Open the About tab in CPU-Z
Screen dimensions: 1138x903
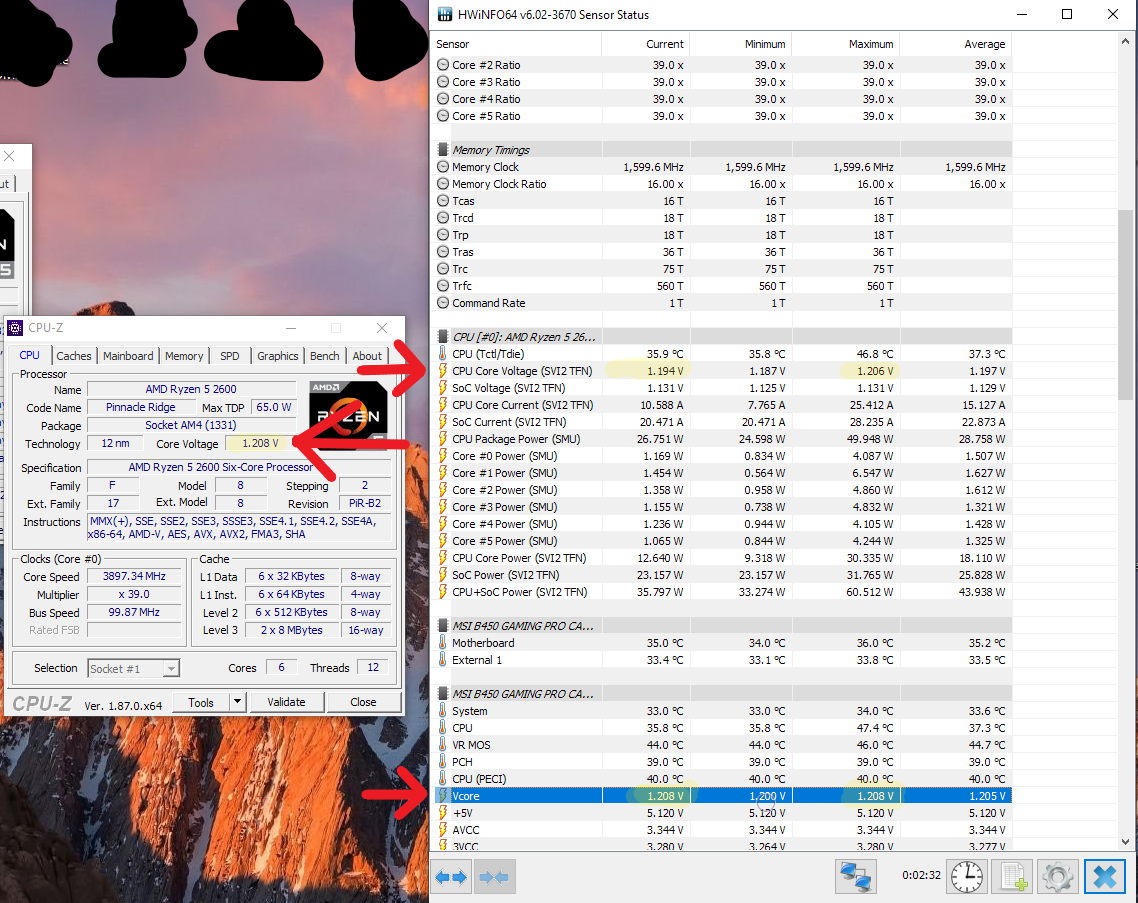(367, 356)
